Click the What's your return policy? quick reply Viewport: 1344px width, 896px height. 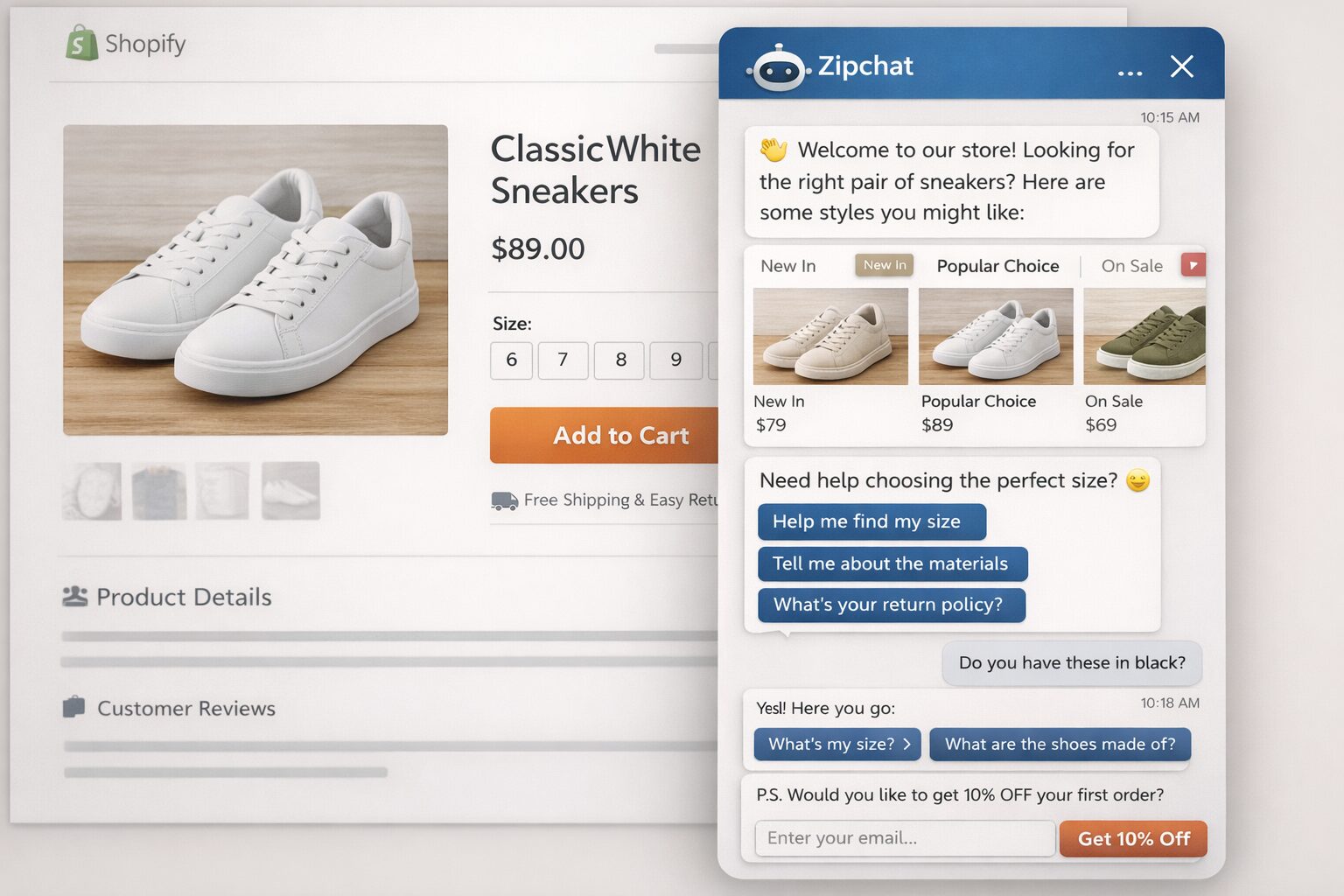pyautogui.click(x=891, y=605)
